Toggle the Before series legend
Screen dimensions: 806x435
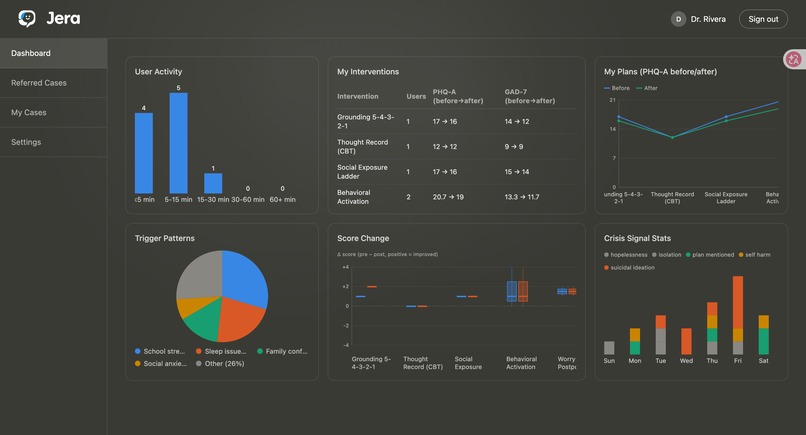click(x=617, y=88)
